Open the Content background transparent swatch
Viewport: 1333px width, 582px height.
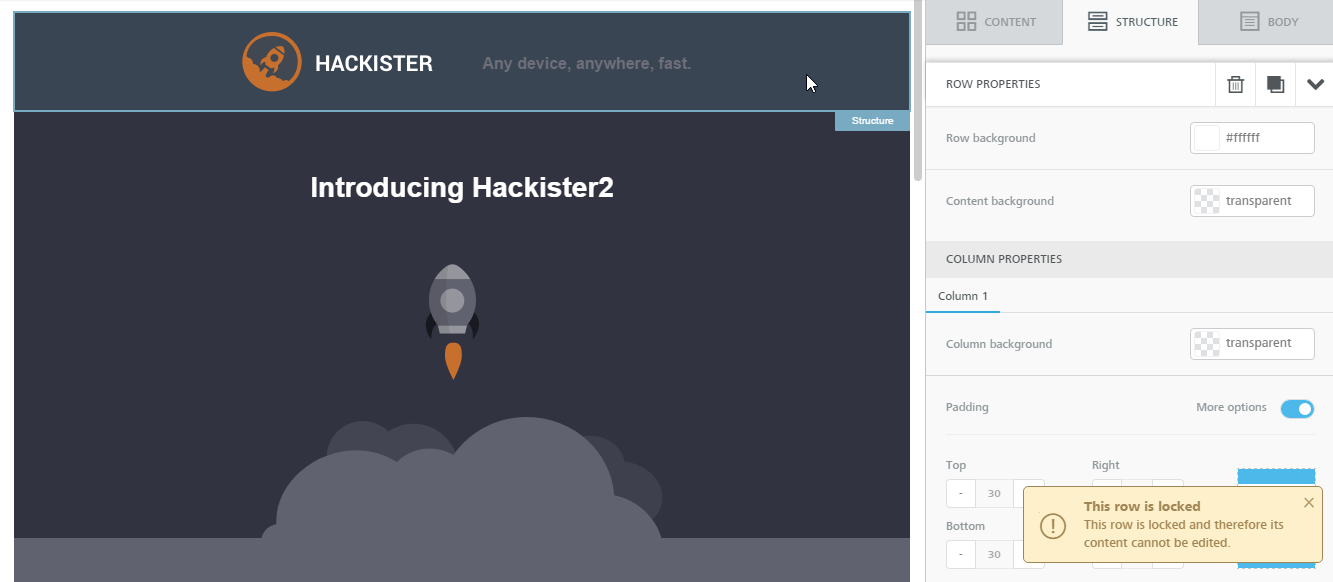[1207, 201]
